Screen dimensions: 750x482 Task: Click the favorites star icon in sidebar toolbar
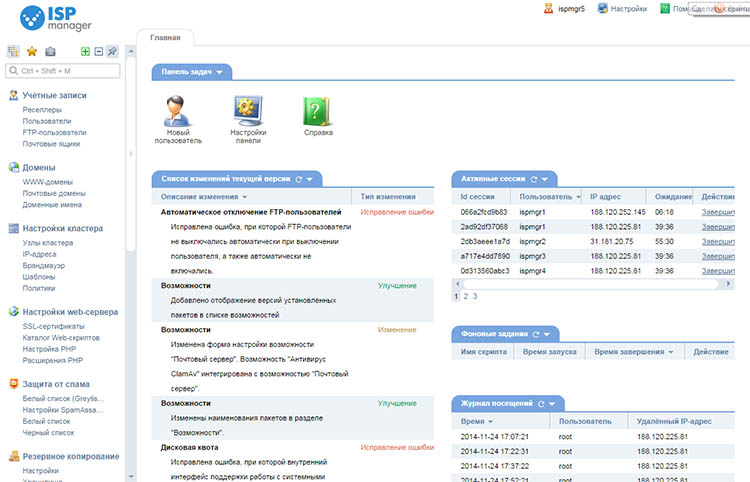[x=32, y=51]
